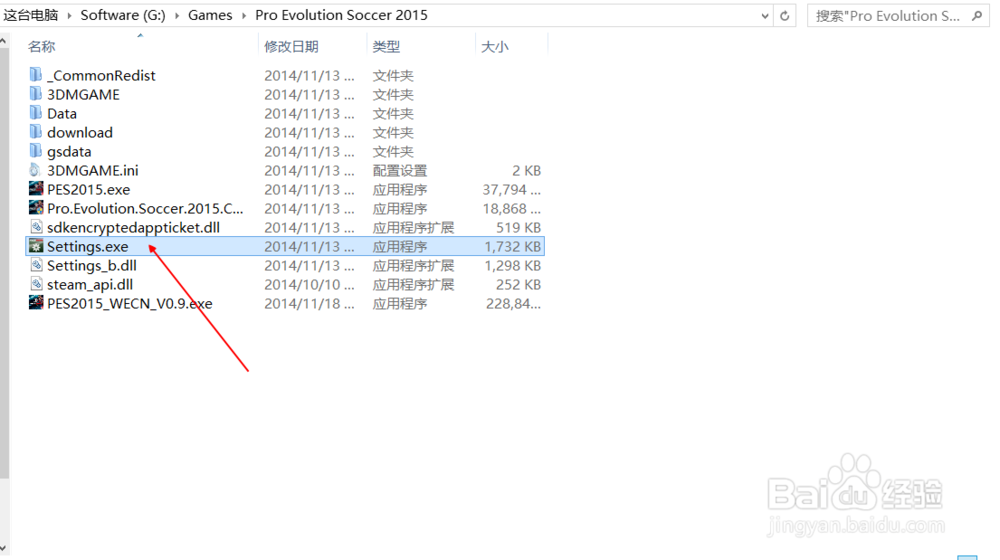Image resolution: width=1000 pixels, height=560 pixels.
Task: Expand the chevron after Software (G:) in path
Action: 177,15
